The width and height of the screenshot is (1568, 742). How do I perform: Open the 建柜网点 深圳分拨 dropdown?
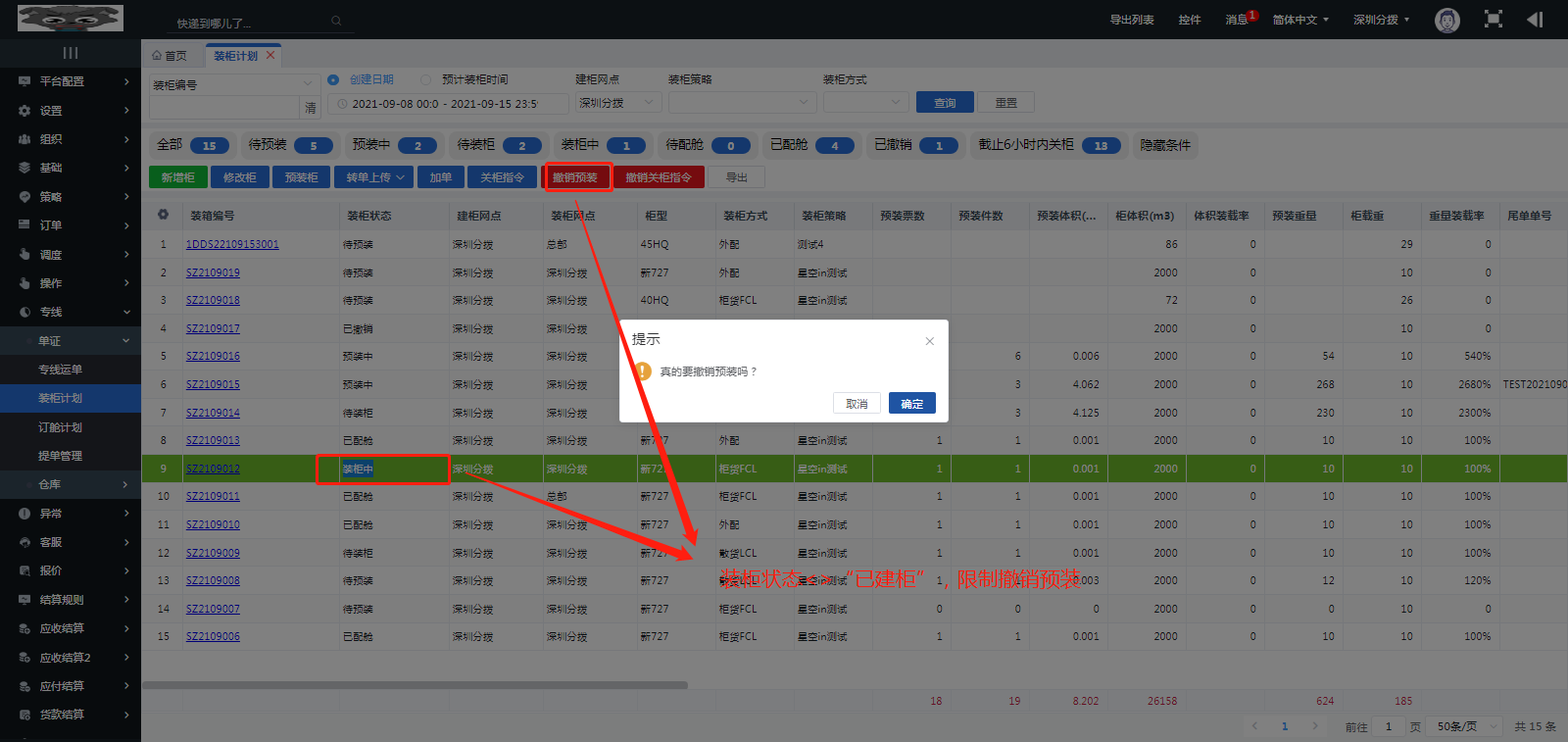pyautogui.click(x=618, y=102)
